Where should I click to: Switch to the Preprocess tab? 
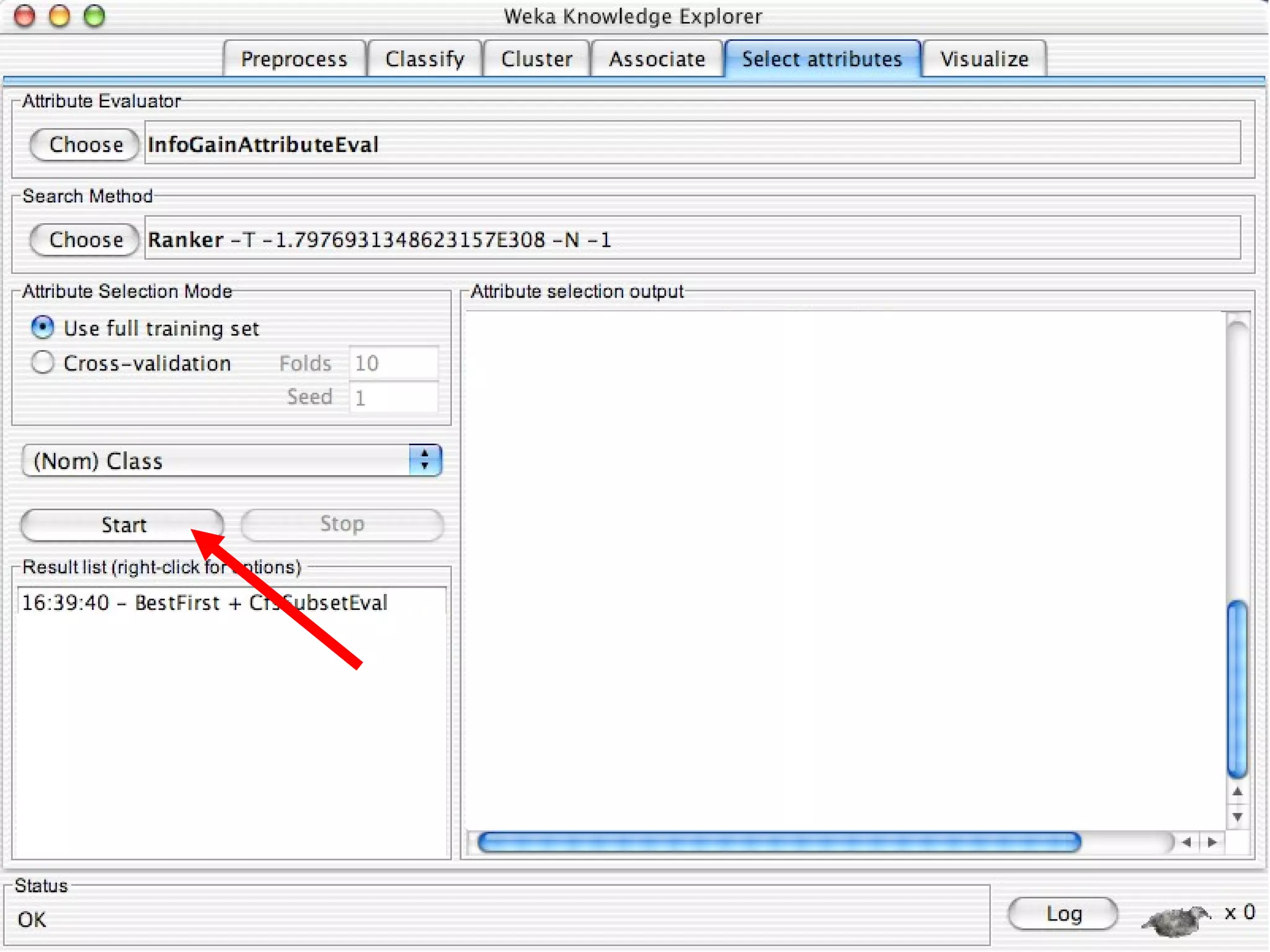pos(294,59)
